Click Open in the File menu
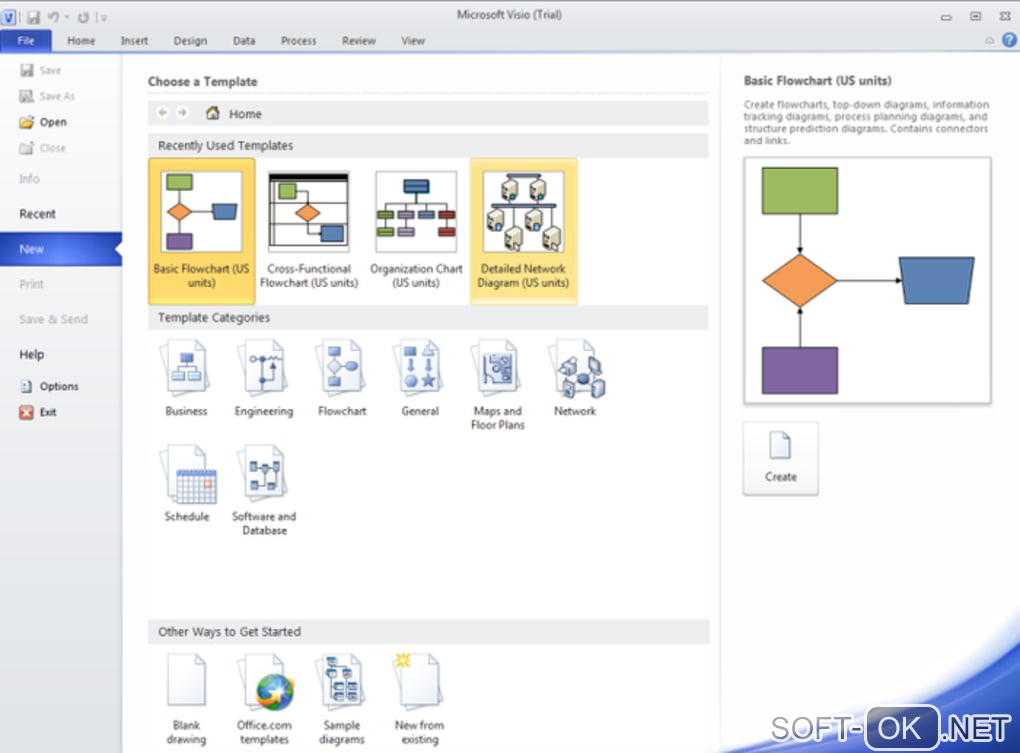 coord(44,122)
